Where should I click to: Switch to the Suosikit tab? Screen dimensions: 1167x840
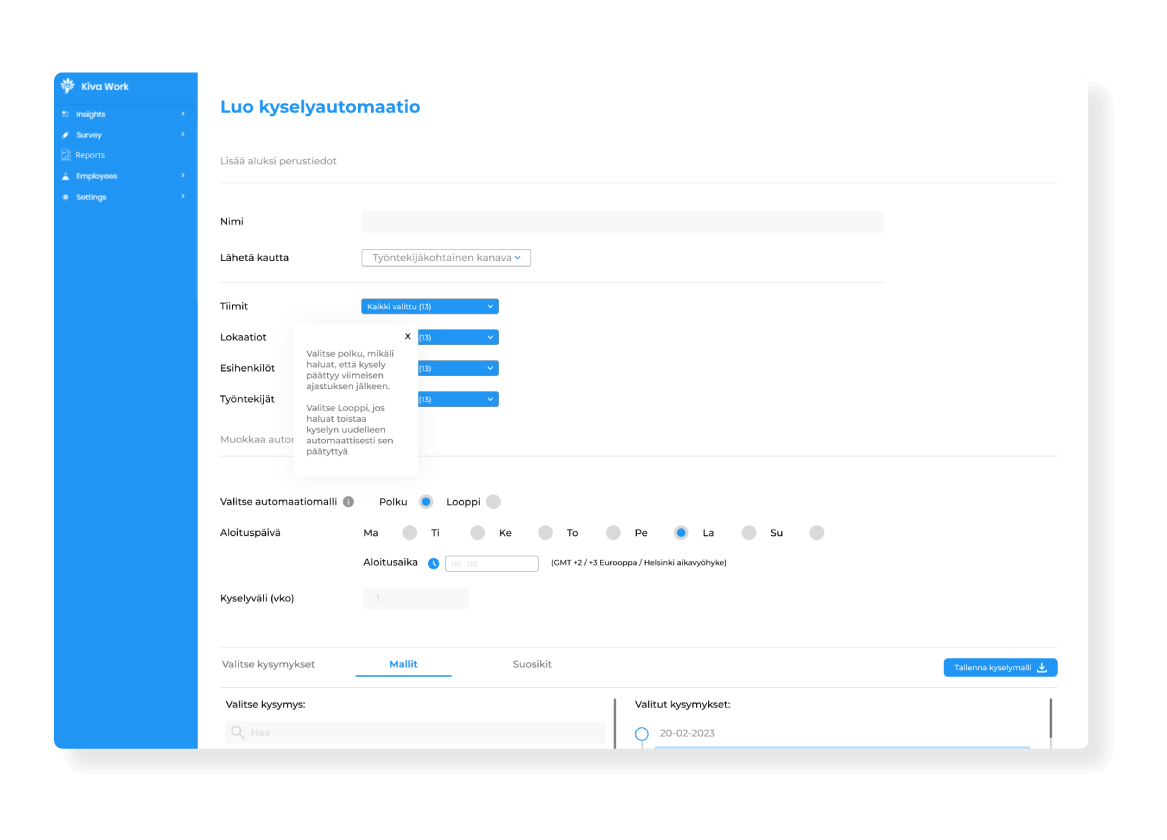(532, 664)
